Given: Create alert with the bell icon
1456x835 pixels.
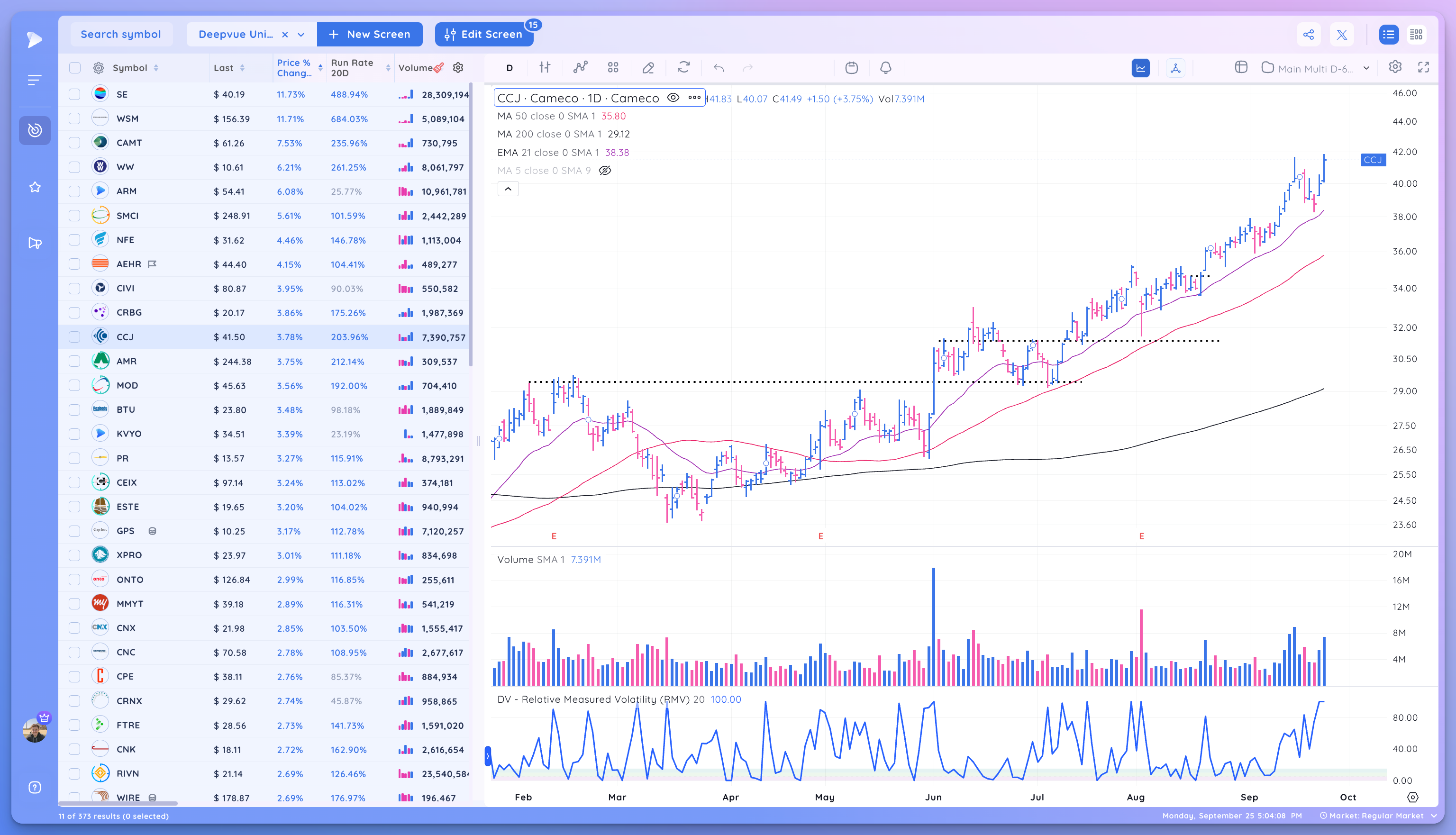Looking at the screenshot, I should (886, 68).
